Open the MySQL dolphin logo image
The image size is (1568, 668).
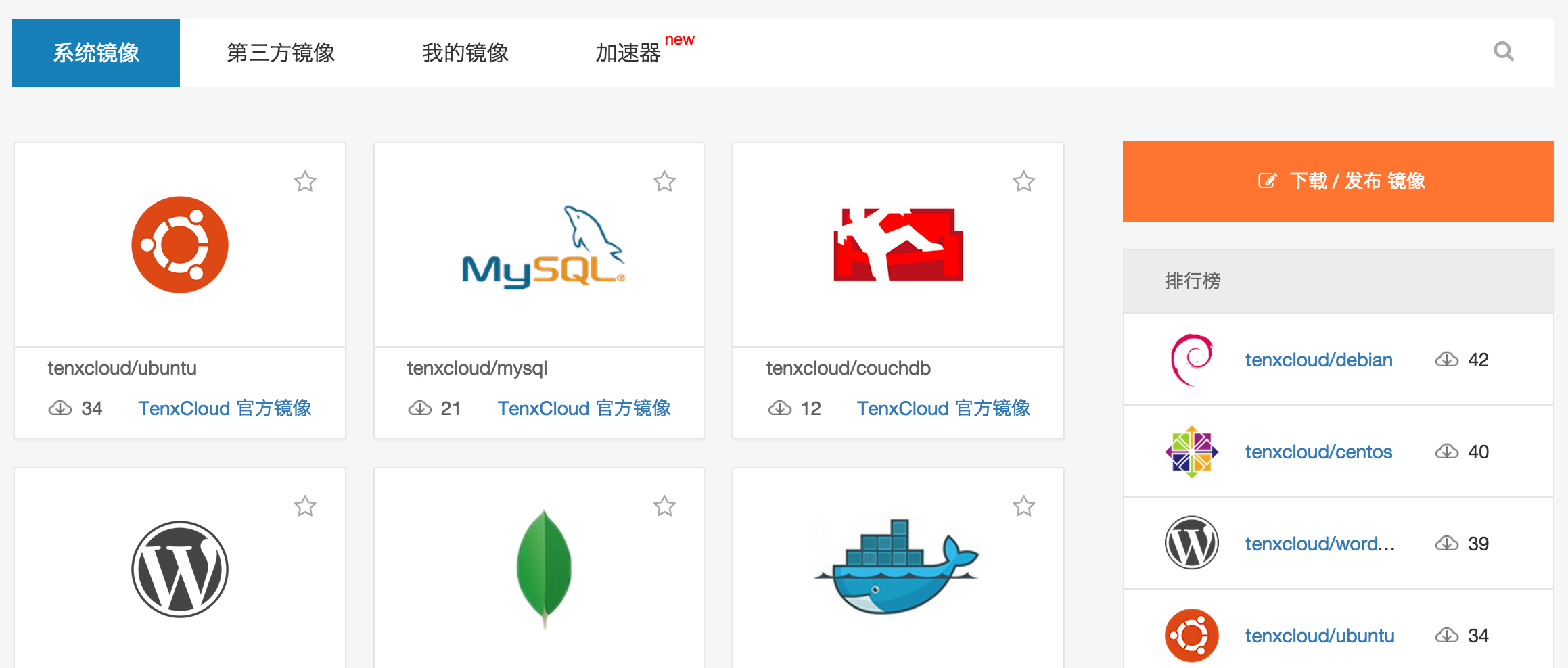[543, 247]
